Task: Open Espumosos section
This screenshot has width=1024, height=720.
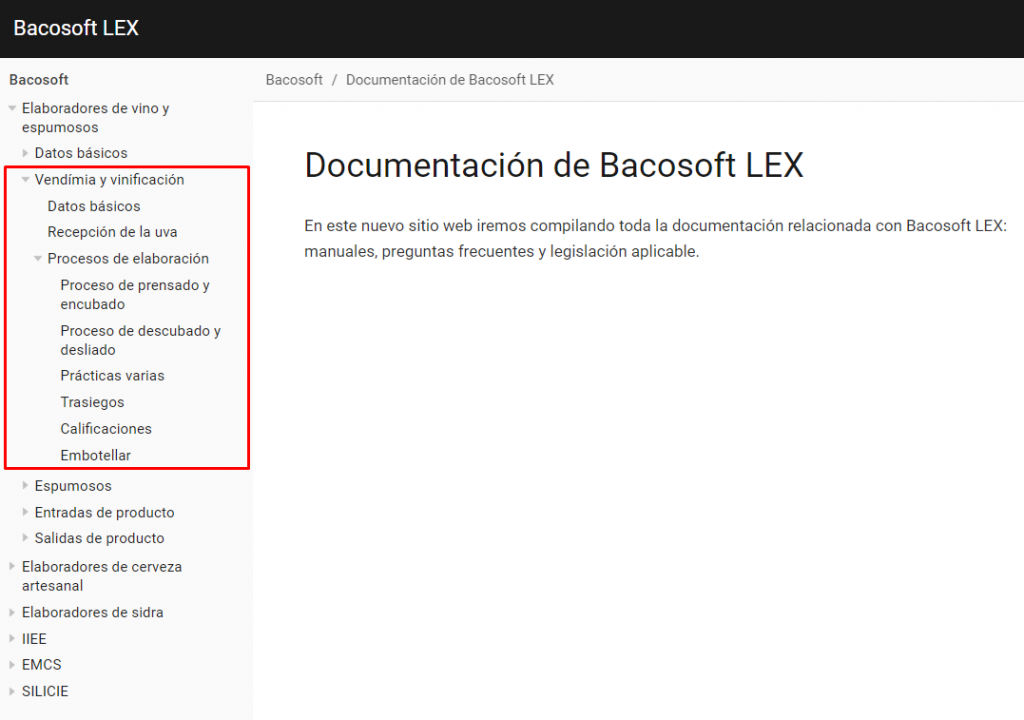Action: (73, 486)
